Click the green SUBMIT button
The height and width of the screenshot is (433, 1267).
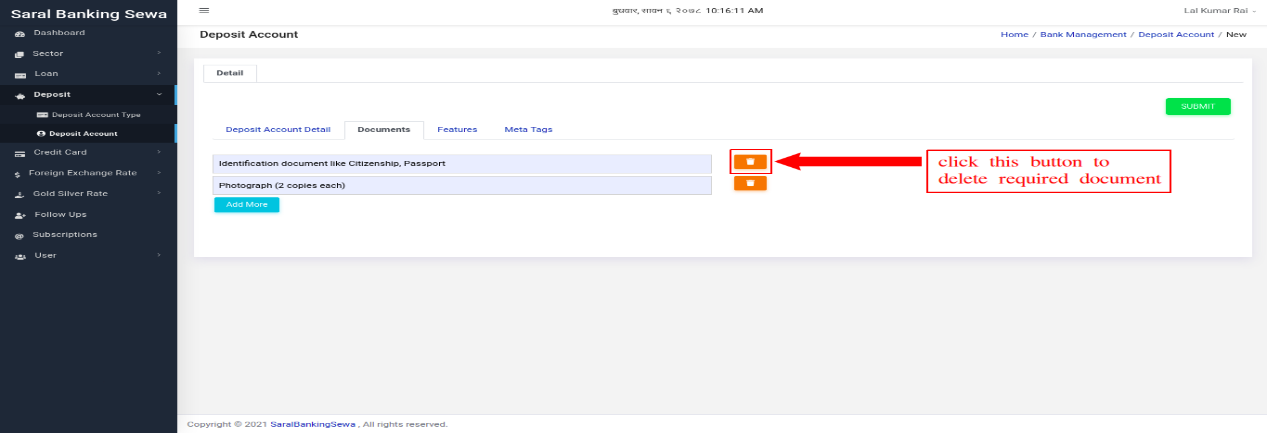[x=1198, y=106]
